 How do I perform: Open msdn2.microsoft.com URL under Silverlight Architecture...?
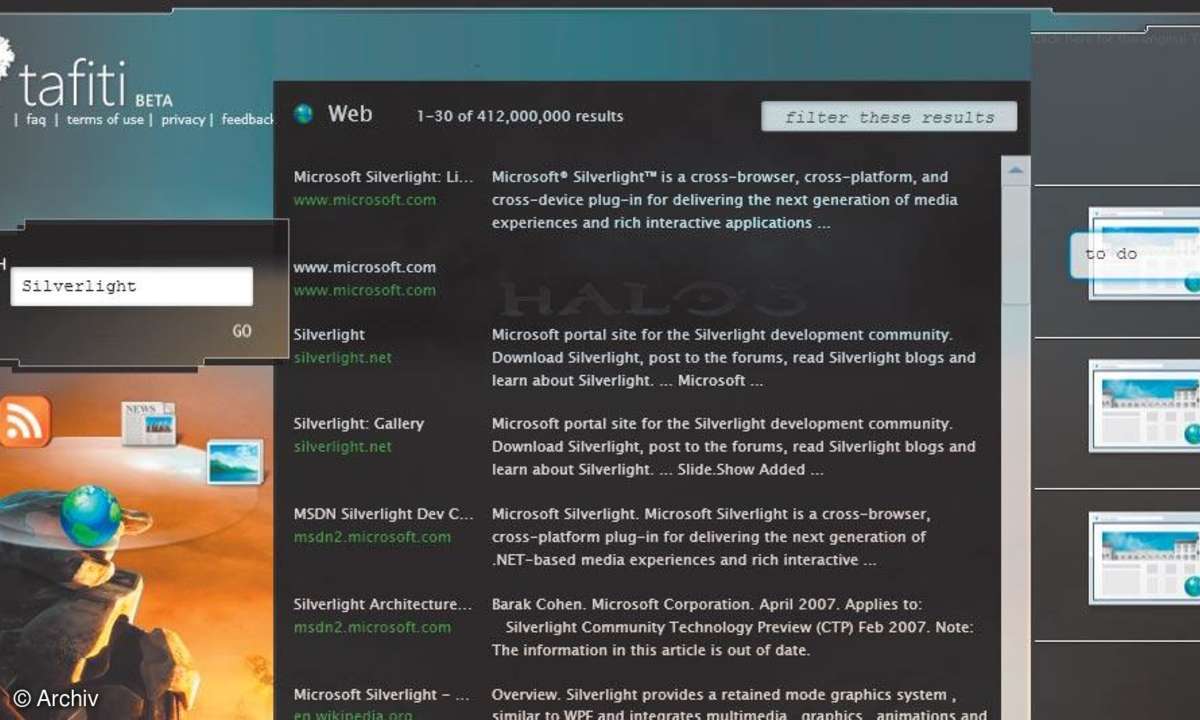click(372, 628)
